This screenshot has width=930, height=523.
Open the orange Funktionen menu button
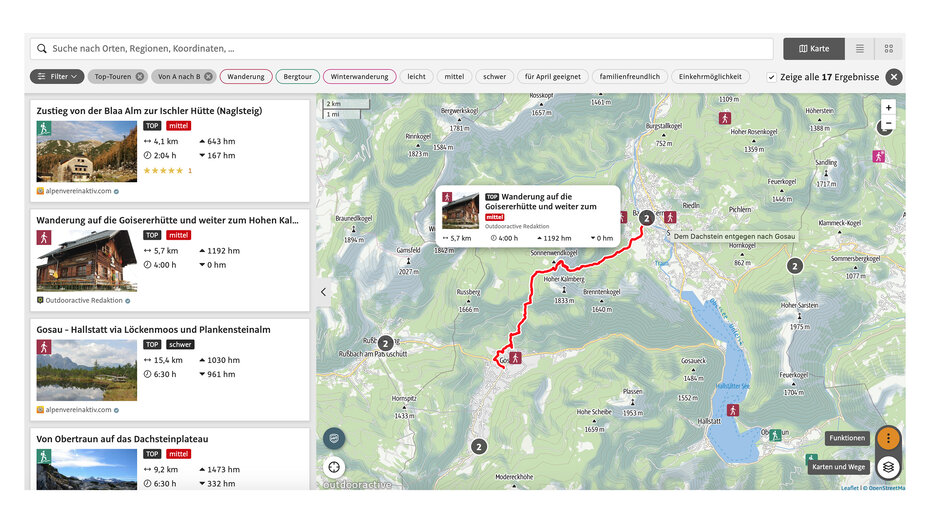click(x=888, y=438)
